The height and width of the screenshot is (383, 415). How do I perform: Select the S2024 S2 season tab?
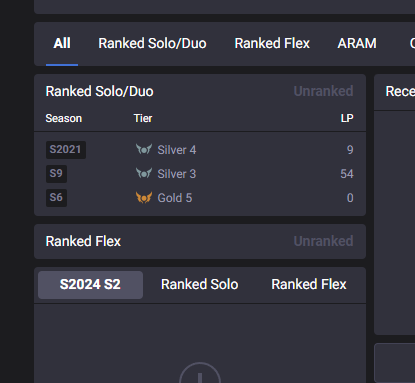point(90,285)
